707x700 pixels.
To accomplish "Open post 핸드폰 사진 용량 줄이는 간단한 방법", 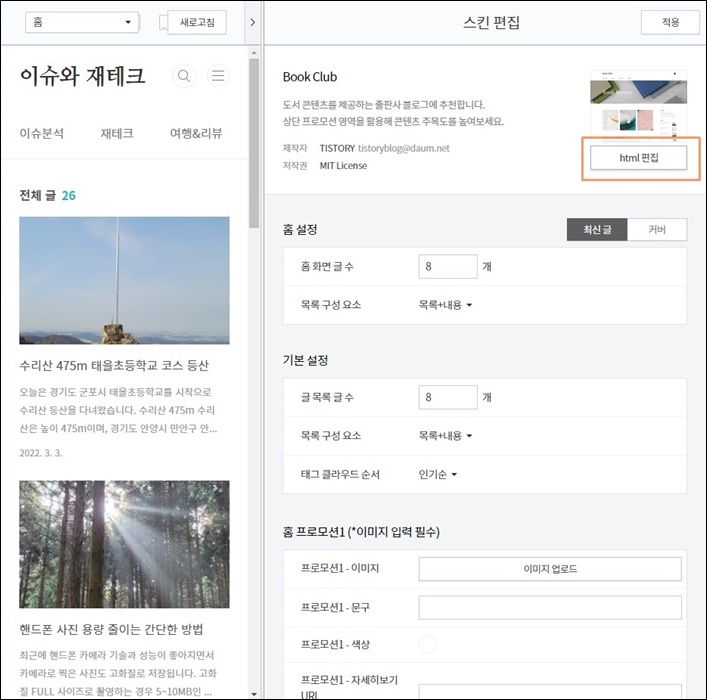I will [x=111, y=629].
